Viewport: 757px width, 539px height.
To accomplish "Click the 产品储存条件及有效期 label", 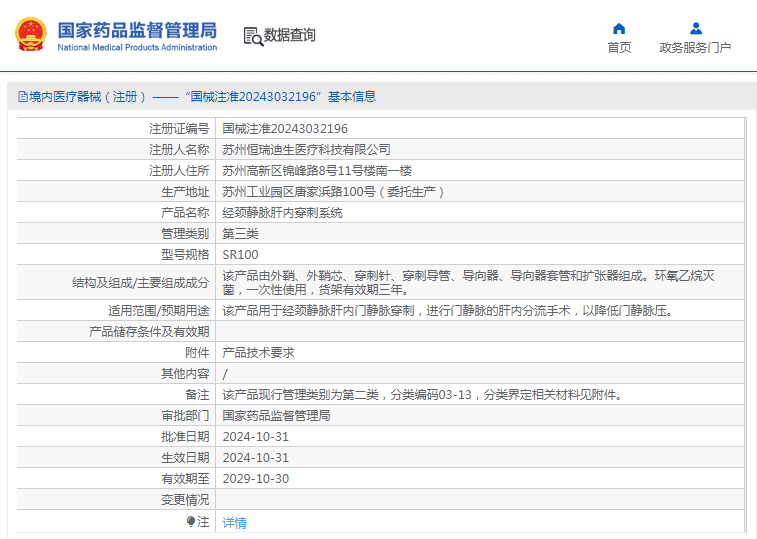I will click(x=149, y=332).
